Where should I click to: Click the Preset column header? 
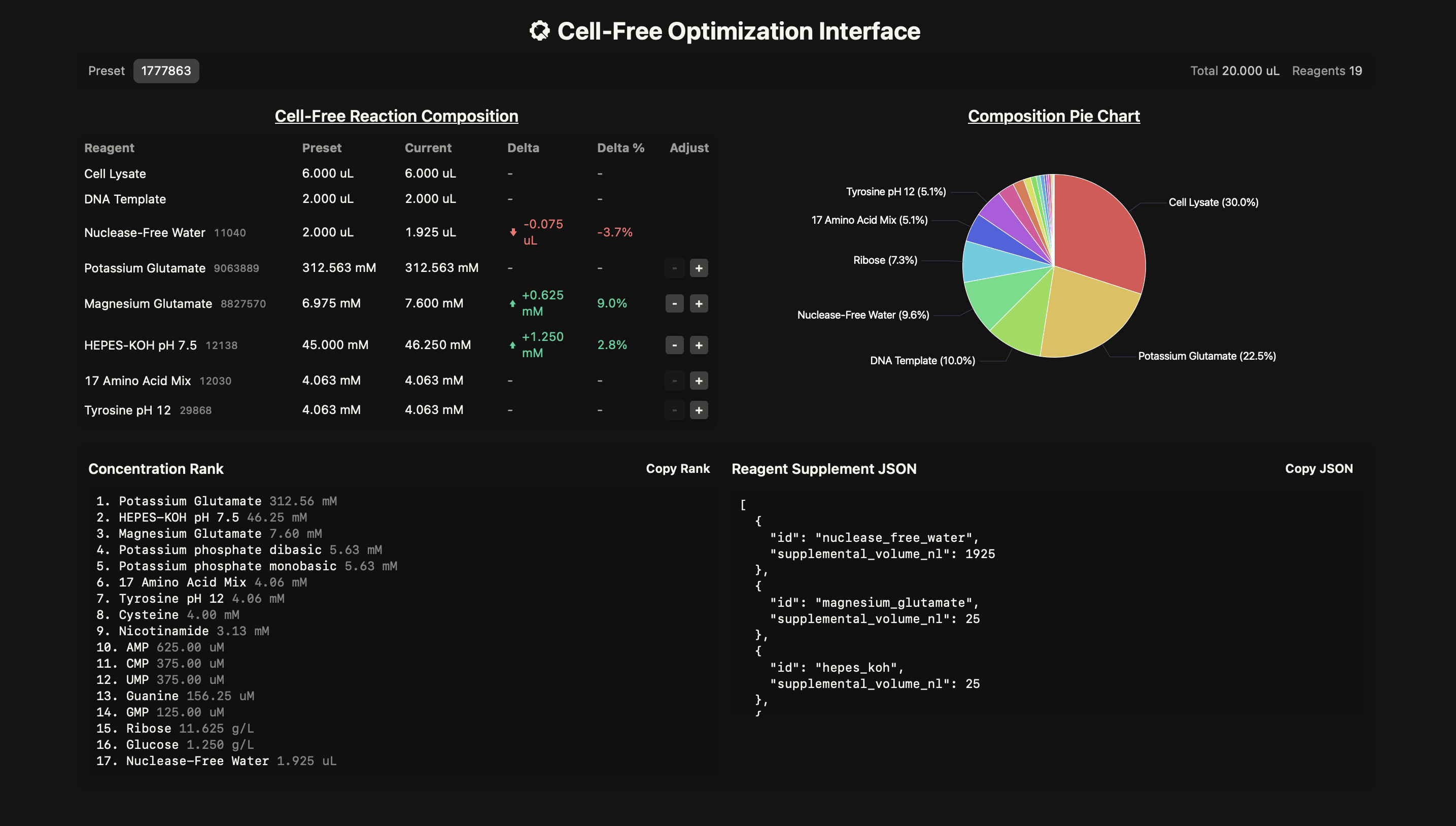click(x=322, y=148)
